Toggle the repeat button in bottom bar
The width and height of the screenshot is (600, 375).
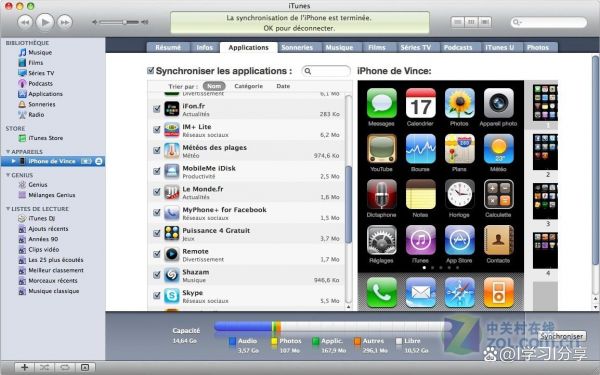(x=64, y=367)
